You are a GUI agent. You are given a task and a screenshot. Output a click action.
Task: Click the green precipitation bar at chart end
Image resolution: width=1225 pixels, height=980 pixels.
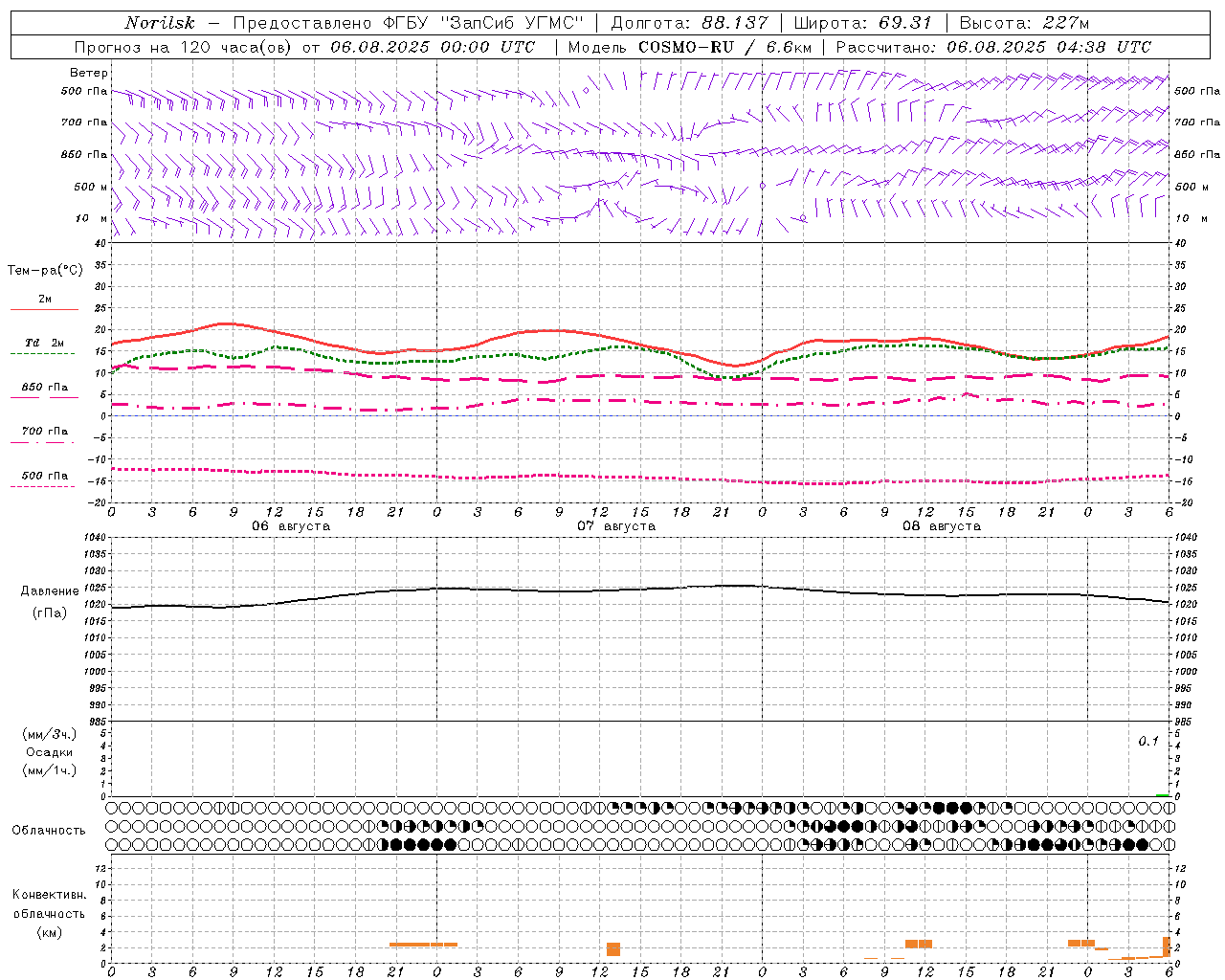click(1162, 794)
